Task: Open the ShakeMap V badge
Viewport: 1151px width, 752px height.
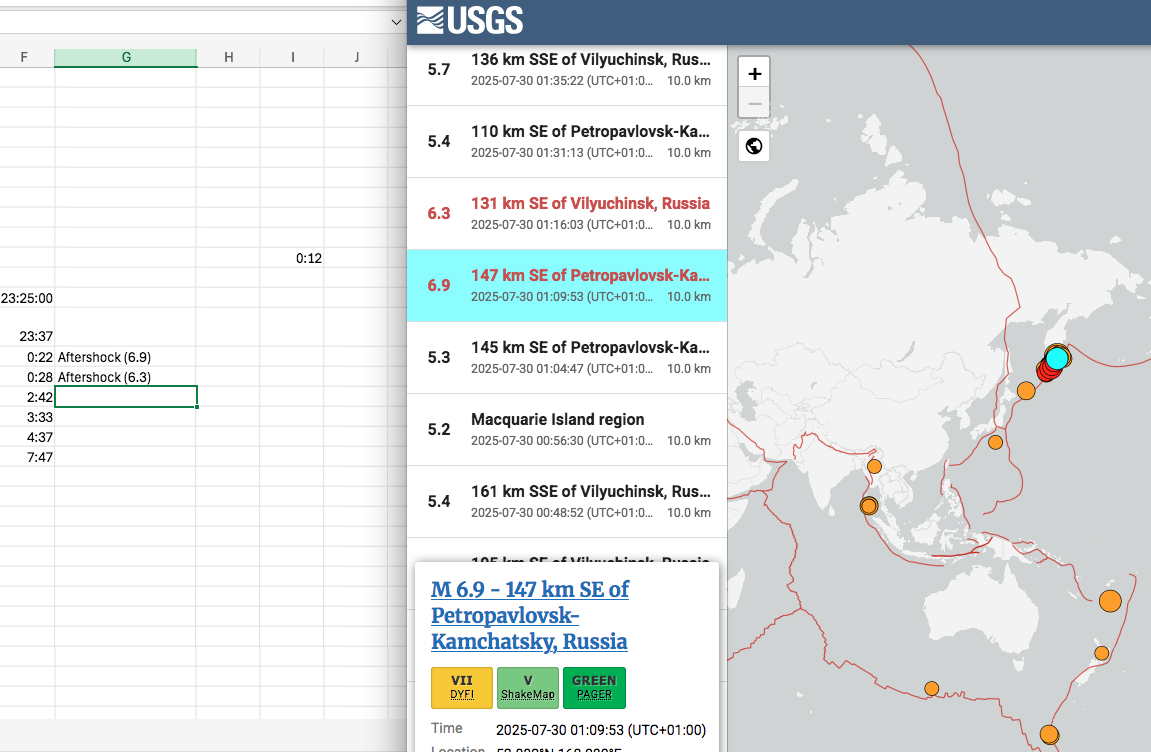Action: [528, 687]
